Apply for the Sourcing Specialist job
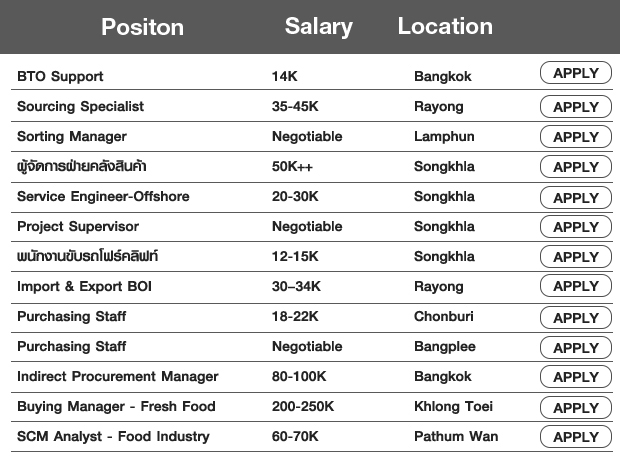This screenshot has height=465, width=620. 576,107
